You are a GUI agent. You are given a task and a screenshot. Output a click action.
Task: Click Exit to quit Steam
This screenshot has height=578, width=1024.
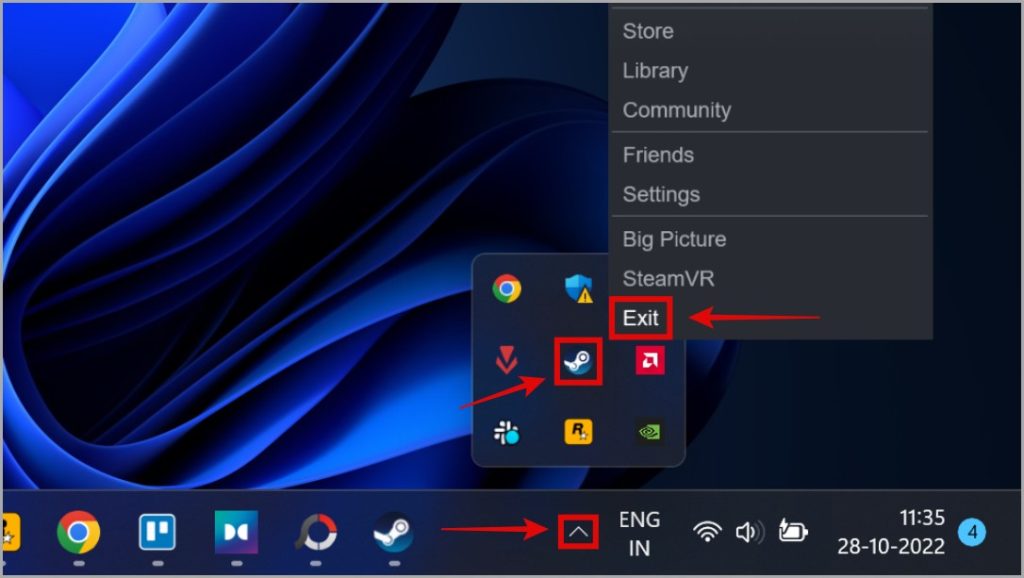coord(641,318)
